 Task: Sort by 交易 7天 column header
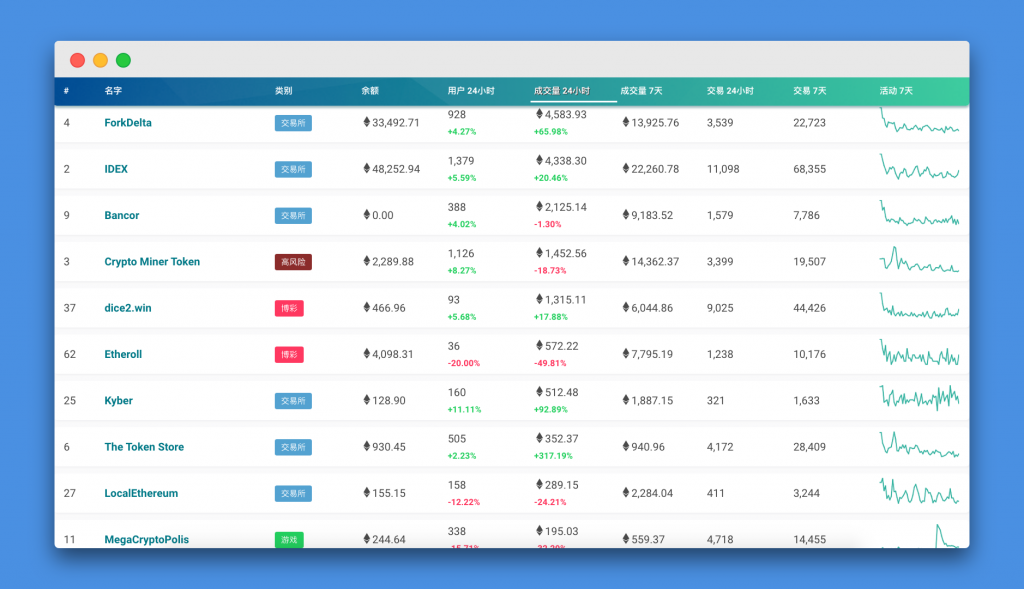point(809,91)
